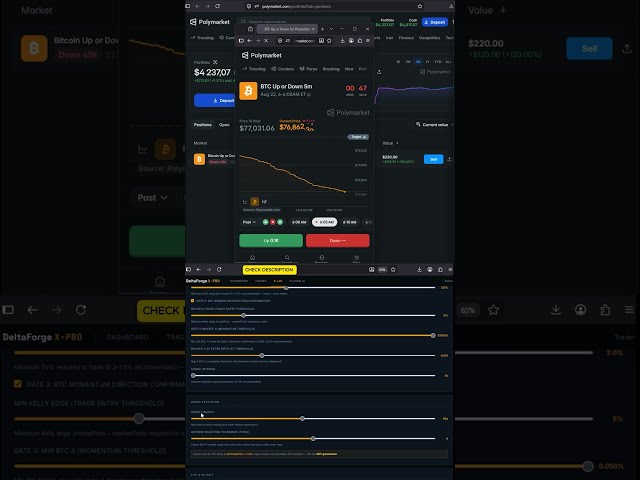Open Breaking in the popup bottom navigation

click(x=322, y=258)
